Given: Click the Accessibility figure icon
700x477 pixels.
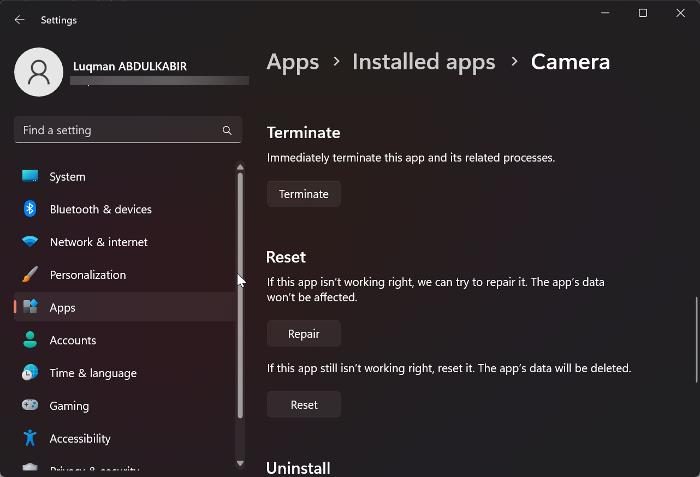Looking at the screenshot, I should pos(30,438).
